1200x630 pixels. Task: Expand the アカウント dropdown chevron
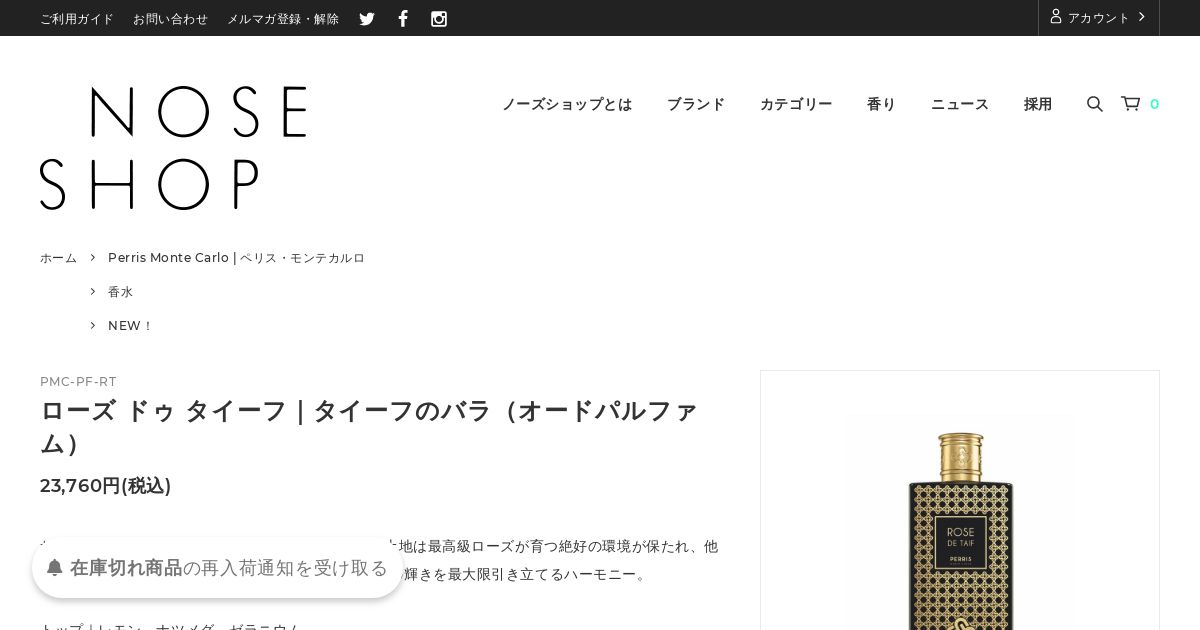coord(1141,17)
